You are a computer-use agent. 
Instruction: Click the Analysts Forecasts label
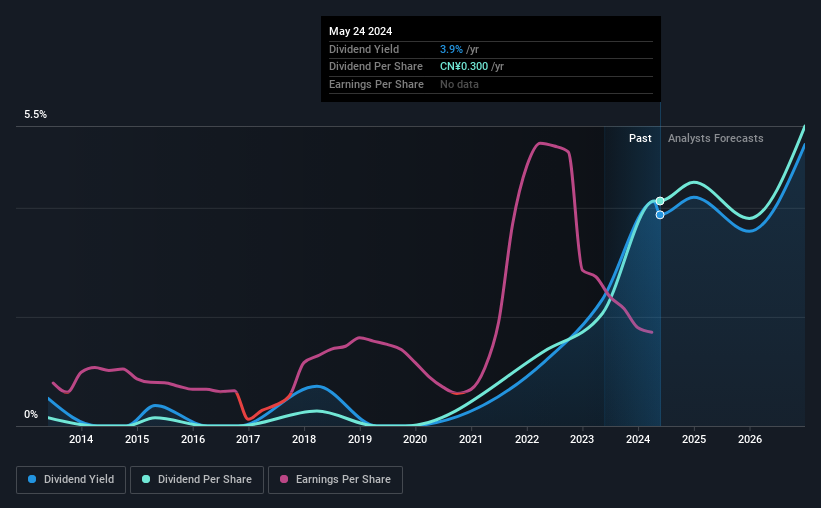[715, 138]
